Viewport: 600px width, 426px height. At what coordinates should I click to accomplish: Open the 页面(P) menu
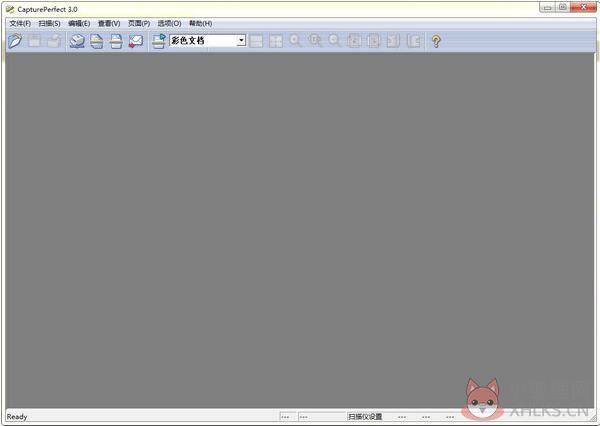point(139,24)
